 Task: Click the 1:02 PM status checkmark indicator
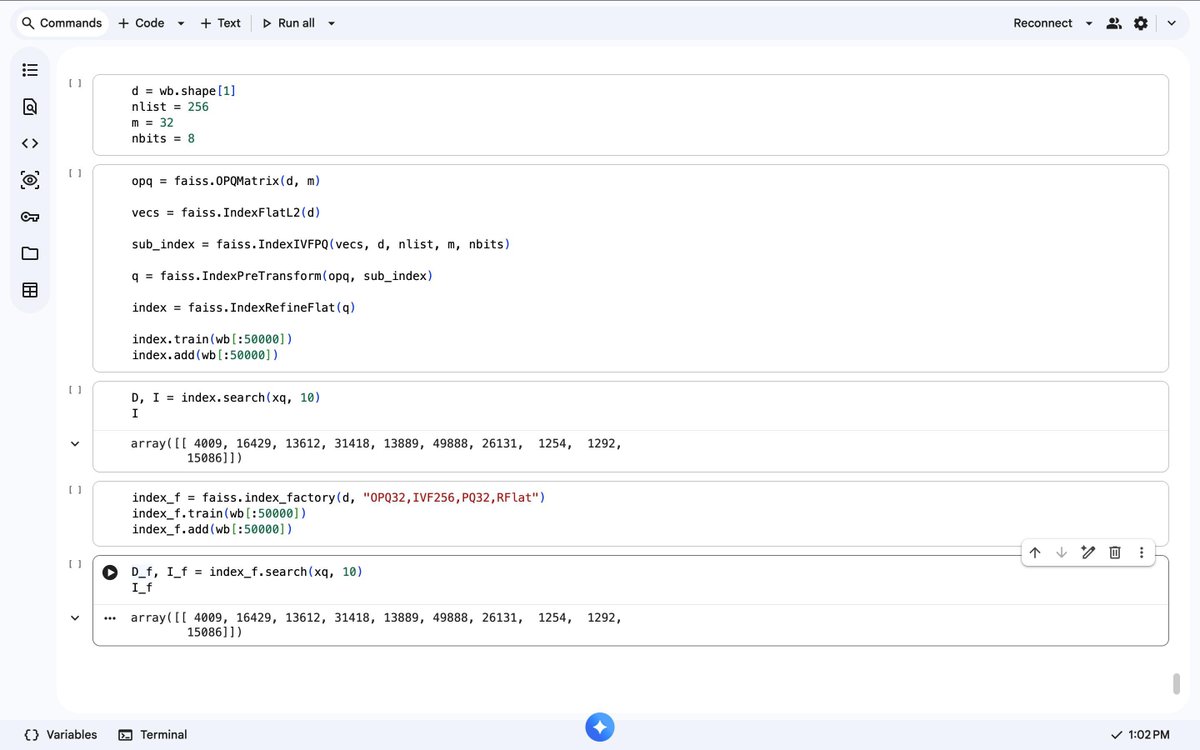(1140, 735)
